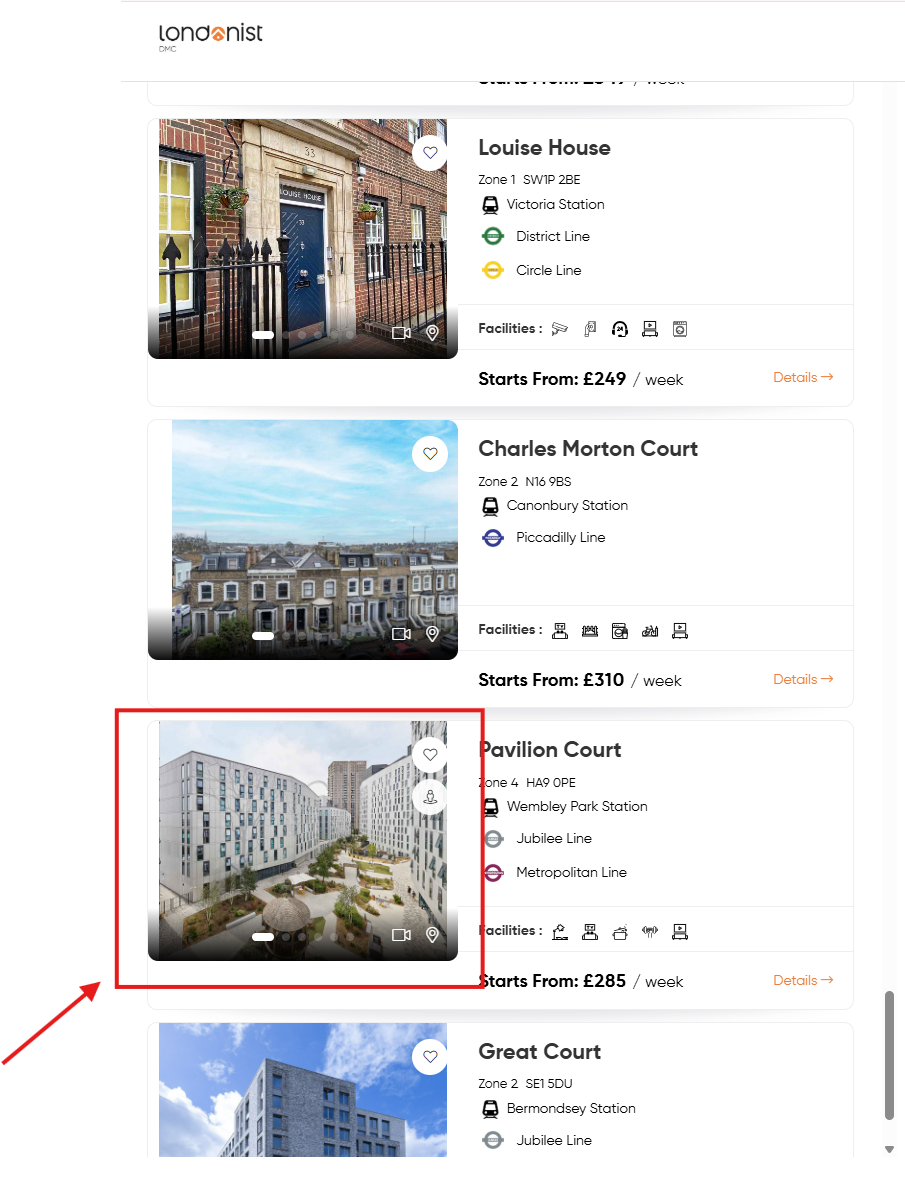Click the Metropolitan Line roundel icon
The height and width of the screenshot is (1185, 905).
[493, 873]
